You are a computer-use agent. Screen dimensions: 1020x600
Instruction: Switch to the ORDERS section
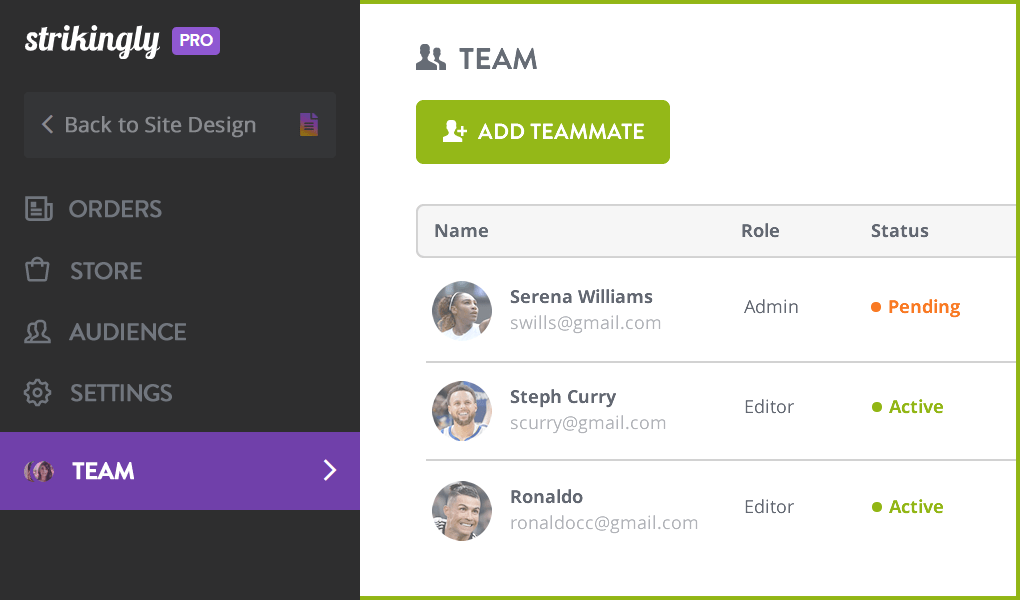pos(115,209)
